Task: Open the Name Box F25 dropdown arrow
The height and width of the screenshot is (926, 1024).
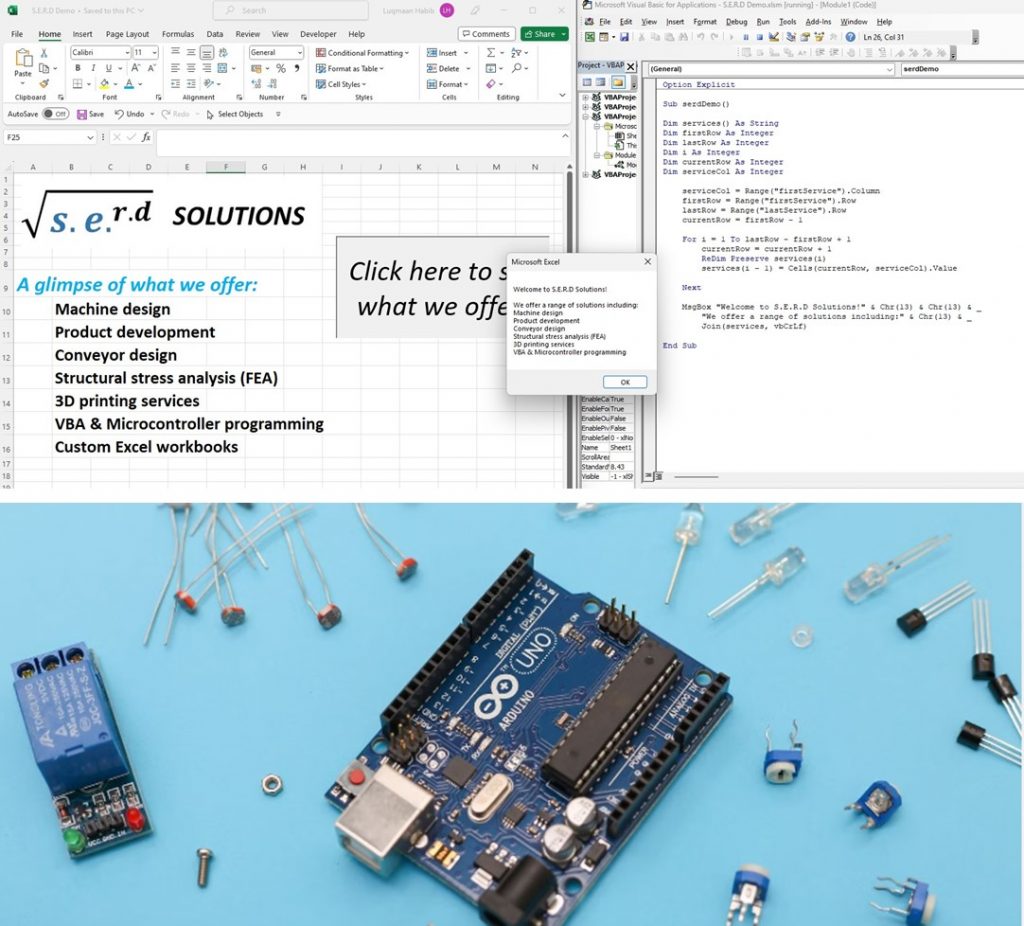Action: (x=90, y=137)
